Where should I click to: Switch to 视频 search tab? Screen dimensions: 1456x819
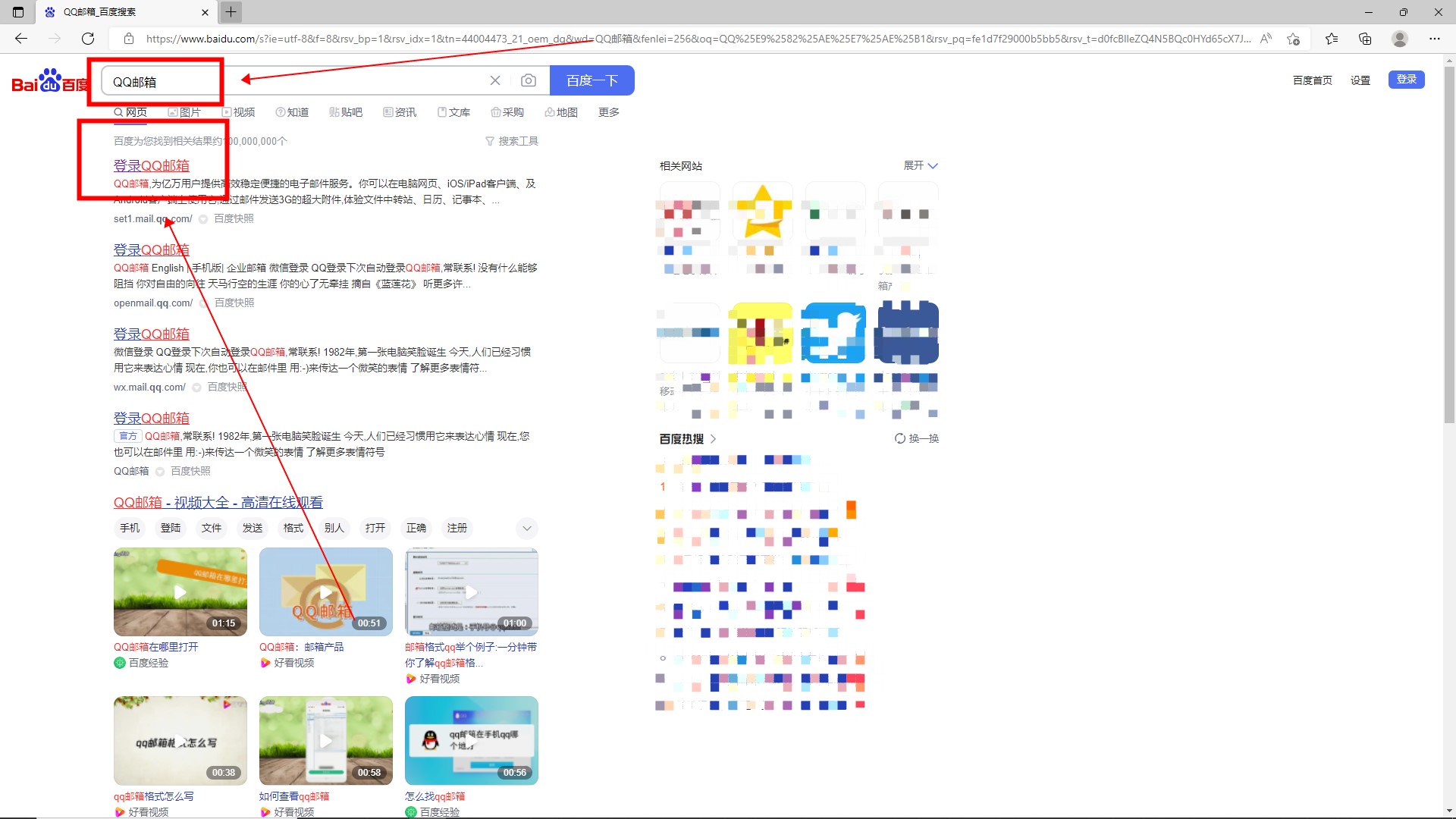pyautogui.click(x=238, y=112)
